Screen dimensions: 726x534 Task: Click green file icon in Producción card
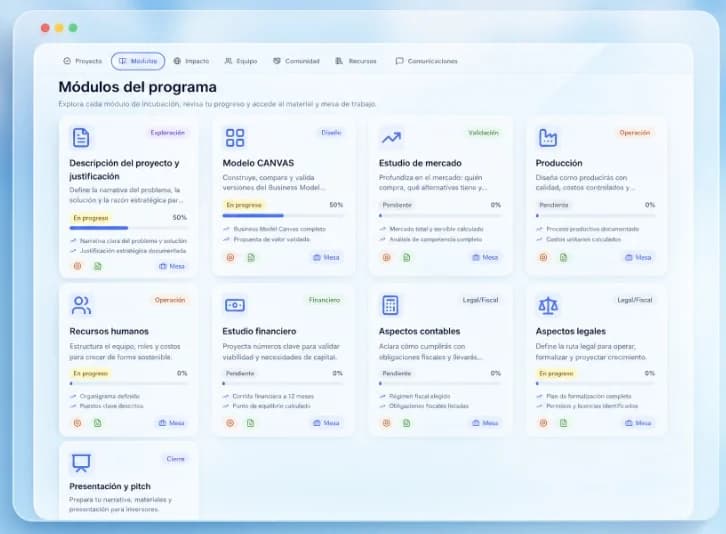click(x=563, y=258)
